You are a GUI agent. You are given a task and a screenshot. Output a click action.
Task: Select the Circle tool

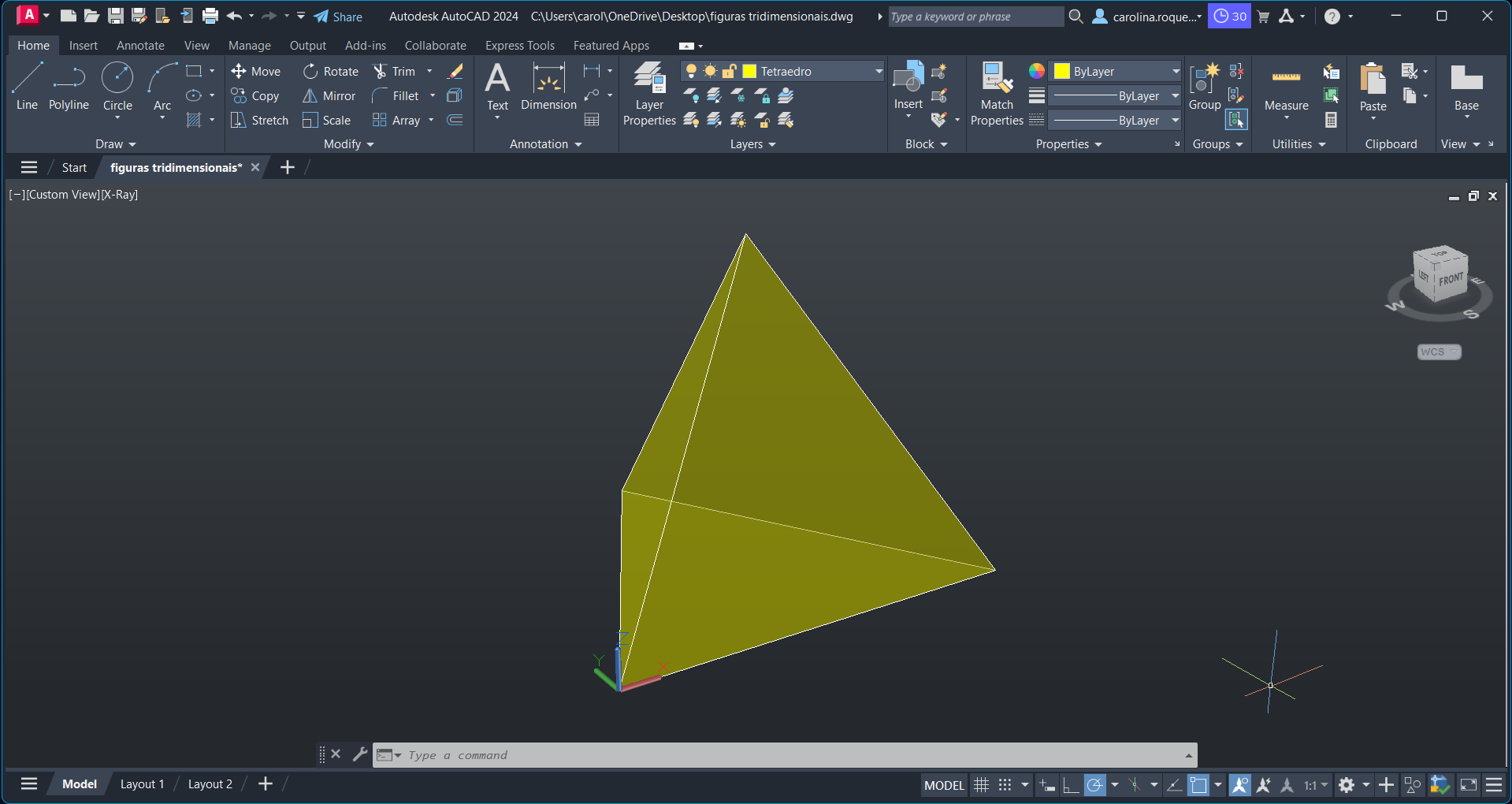117,87
